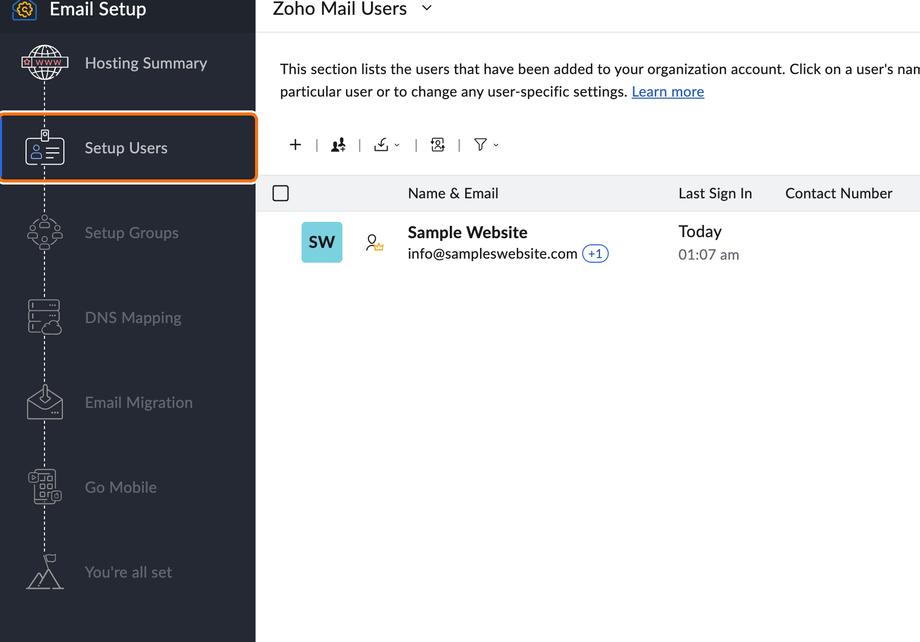This screenshot has height=642, width=920.
Task: Click the Email Setup gear icon
Action: pos(25,9)
